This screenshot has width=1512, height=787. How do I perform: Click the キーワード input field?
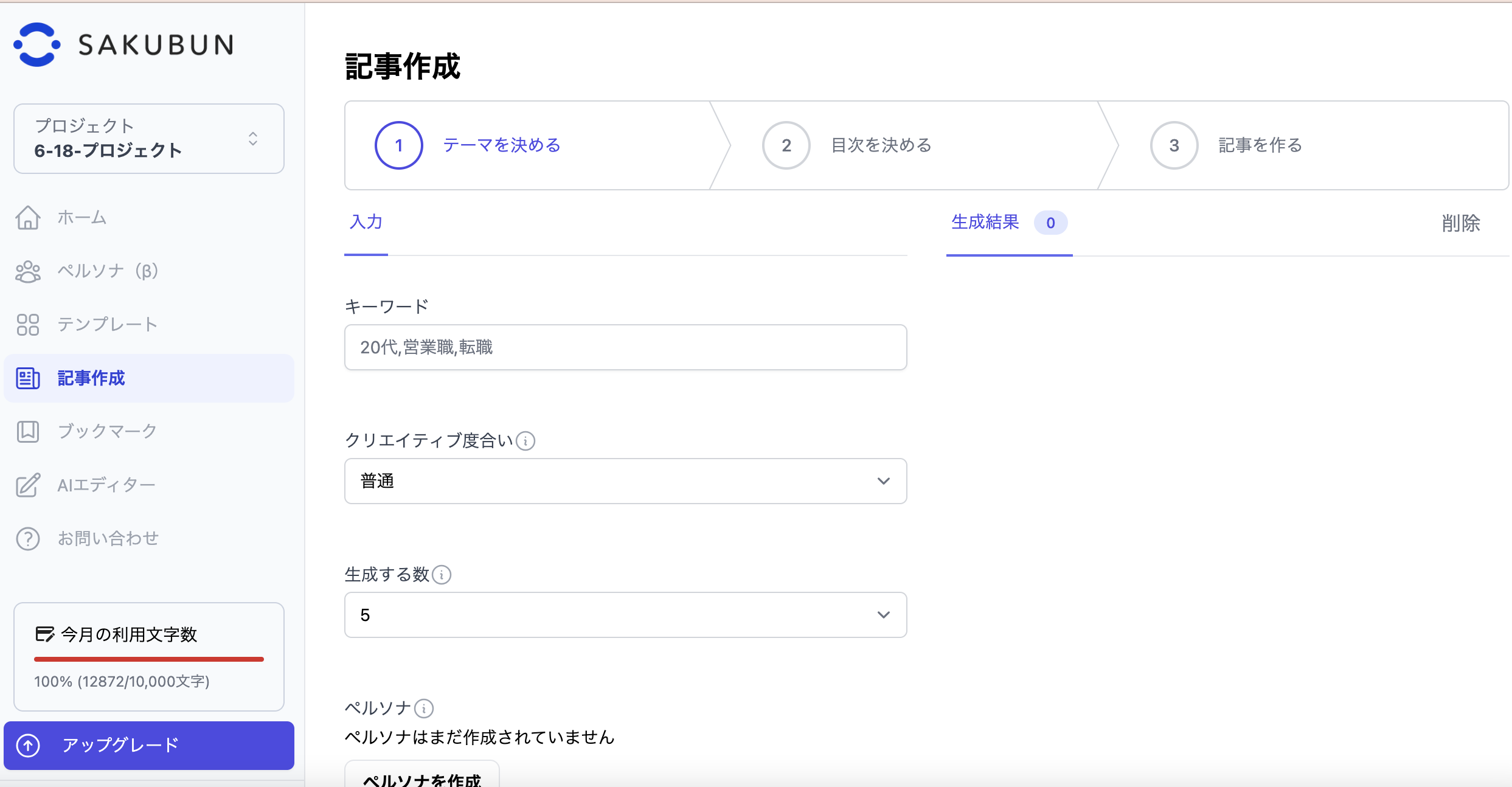[x=625, y=347]
